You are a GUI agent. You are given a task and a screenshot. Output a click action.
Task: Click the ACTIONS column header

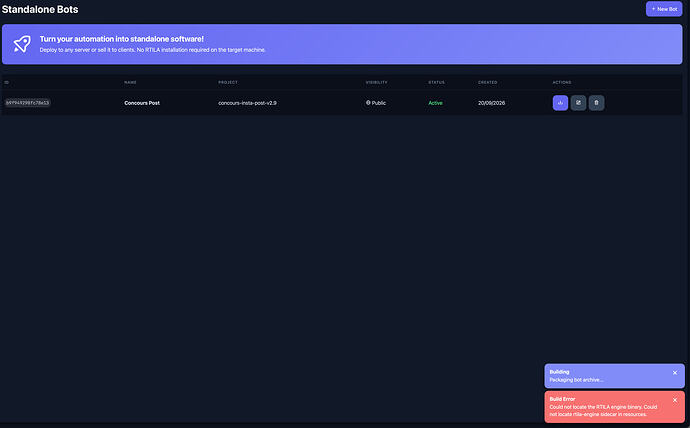tap(562, 82)
